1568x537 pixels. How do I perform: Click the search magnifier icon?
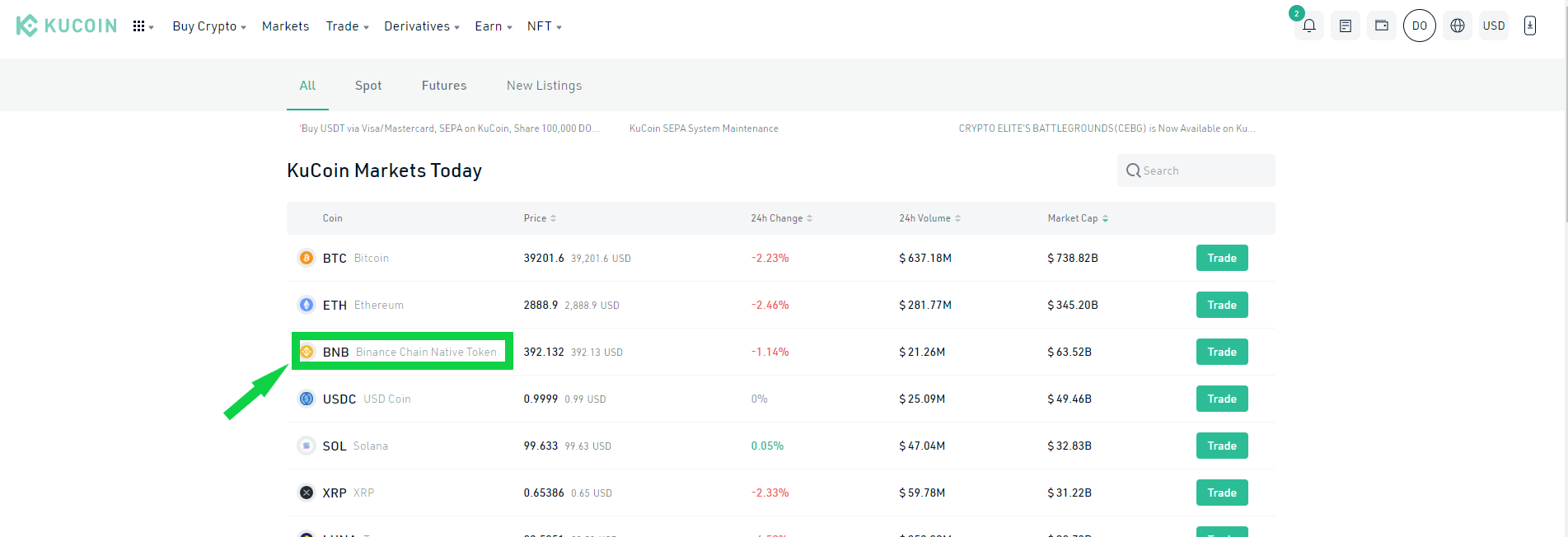pos(1134,170)
